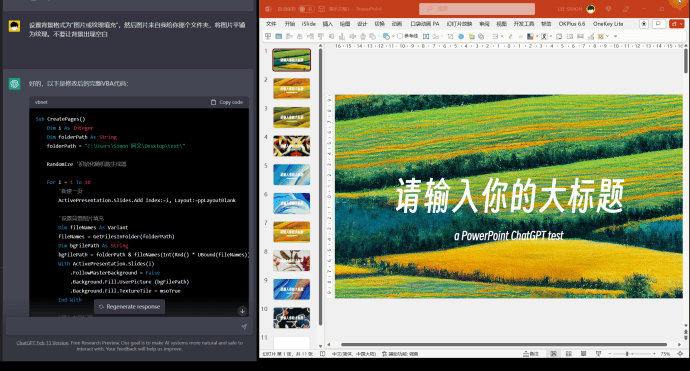Zoom out using minus icon in status bar
The height and width of the screenshot is (371, 690).
point(610,353)
